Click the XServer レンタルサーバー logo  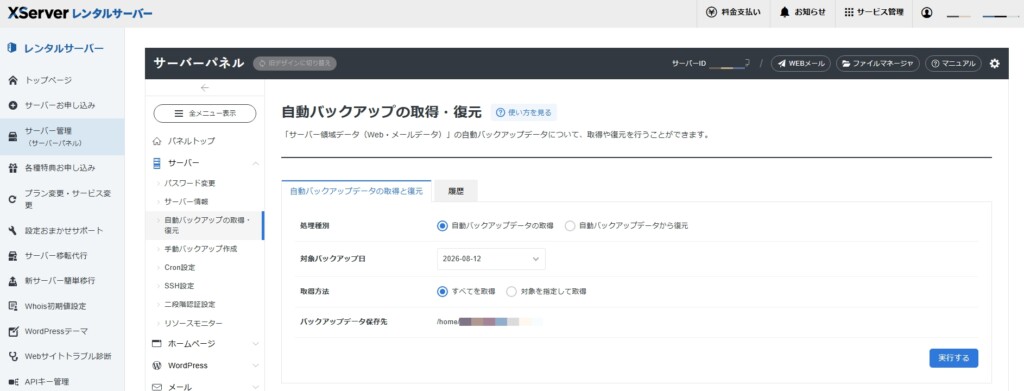[80, 13]
